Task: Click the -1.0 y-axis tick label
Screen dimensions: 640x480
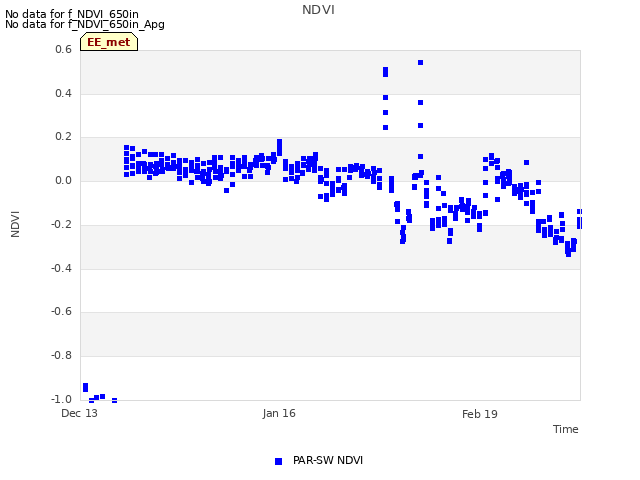Action: (61, 399)
